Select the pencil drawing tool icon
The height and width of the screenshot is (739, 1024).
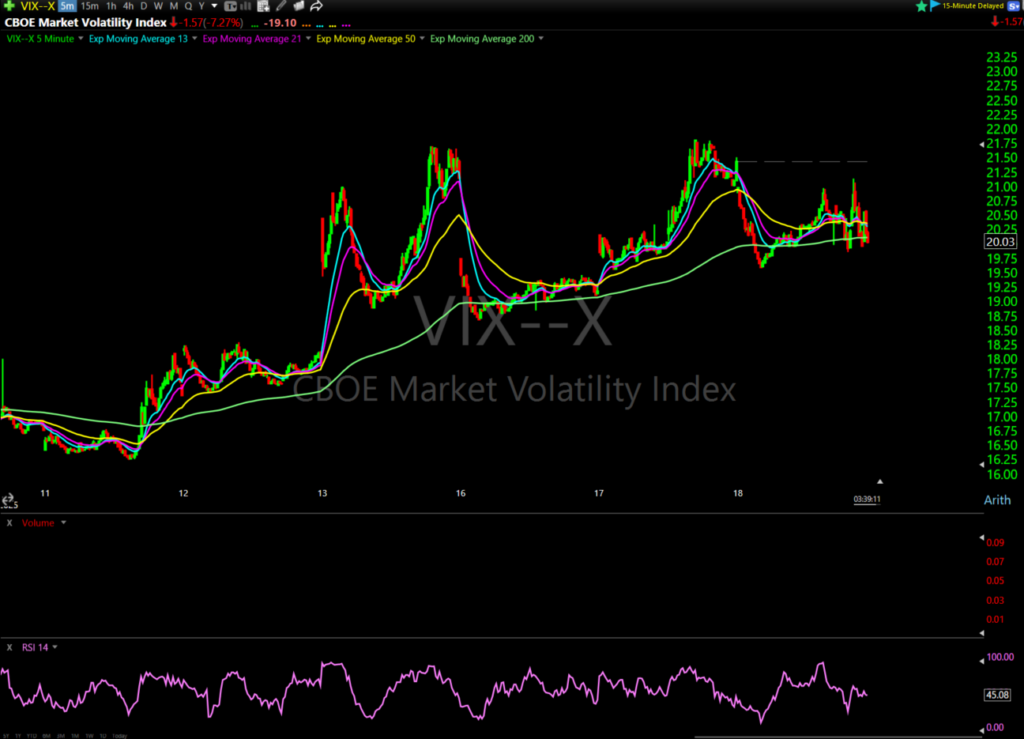click(281, 6)
